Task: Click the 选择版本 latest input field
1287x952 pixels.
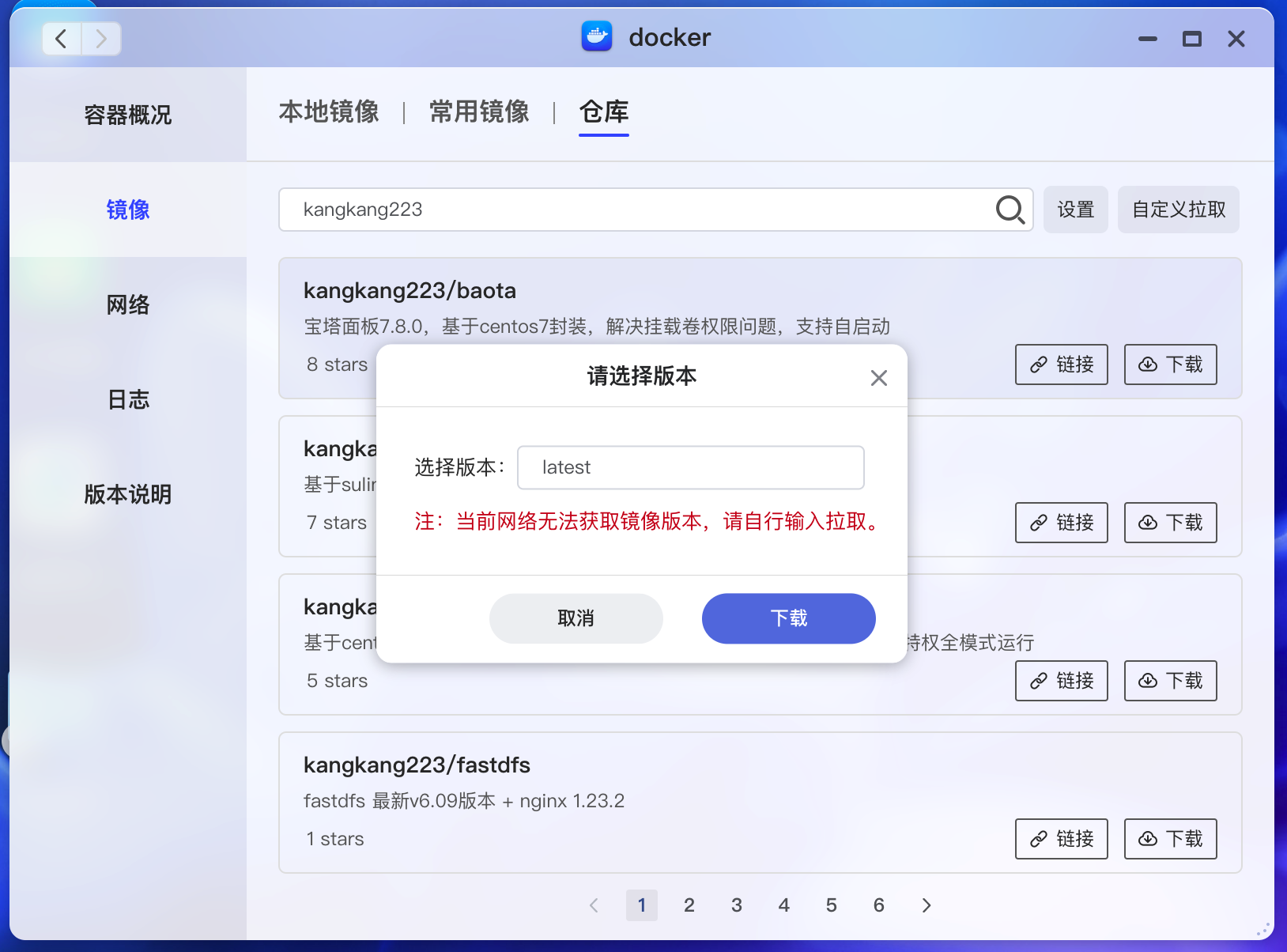Action: (691, 467)
